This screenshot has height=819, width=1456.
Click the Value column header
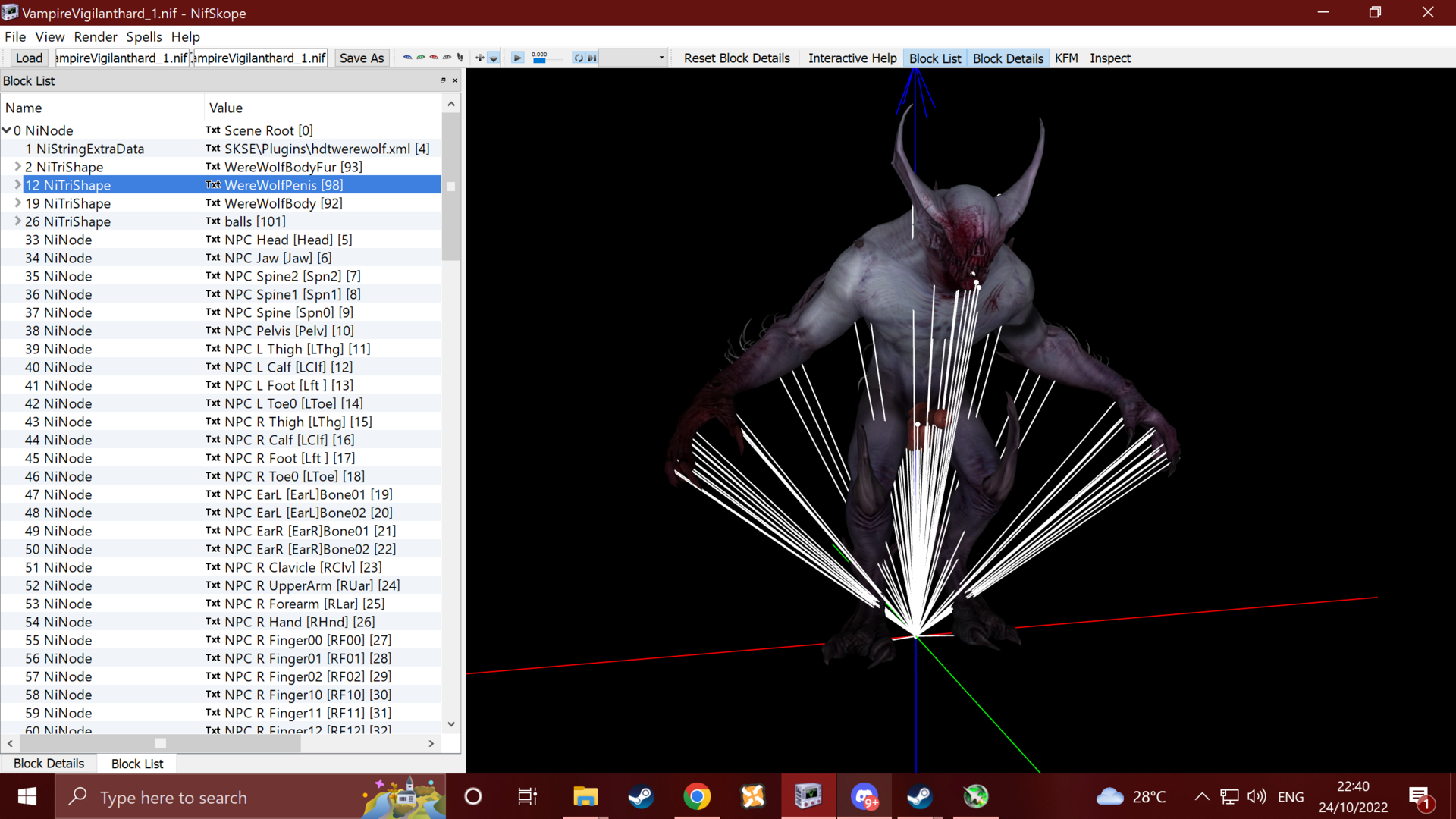pyautogui.click(x=323, y=108)
